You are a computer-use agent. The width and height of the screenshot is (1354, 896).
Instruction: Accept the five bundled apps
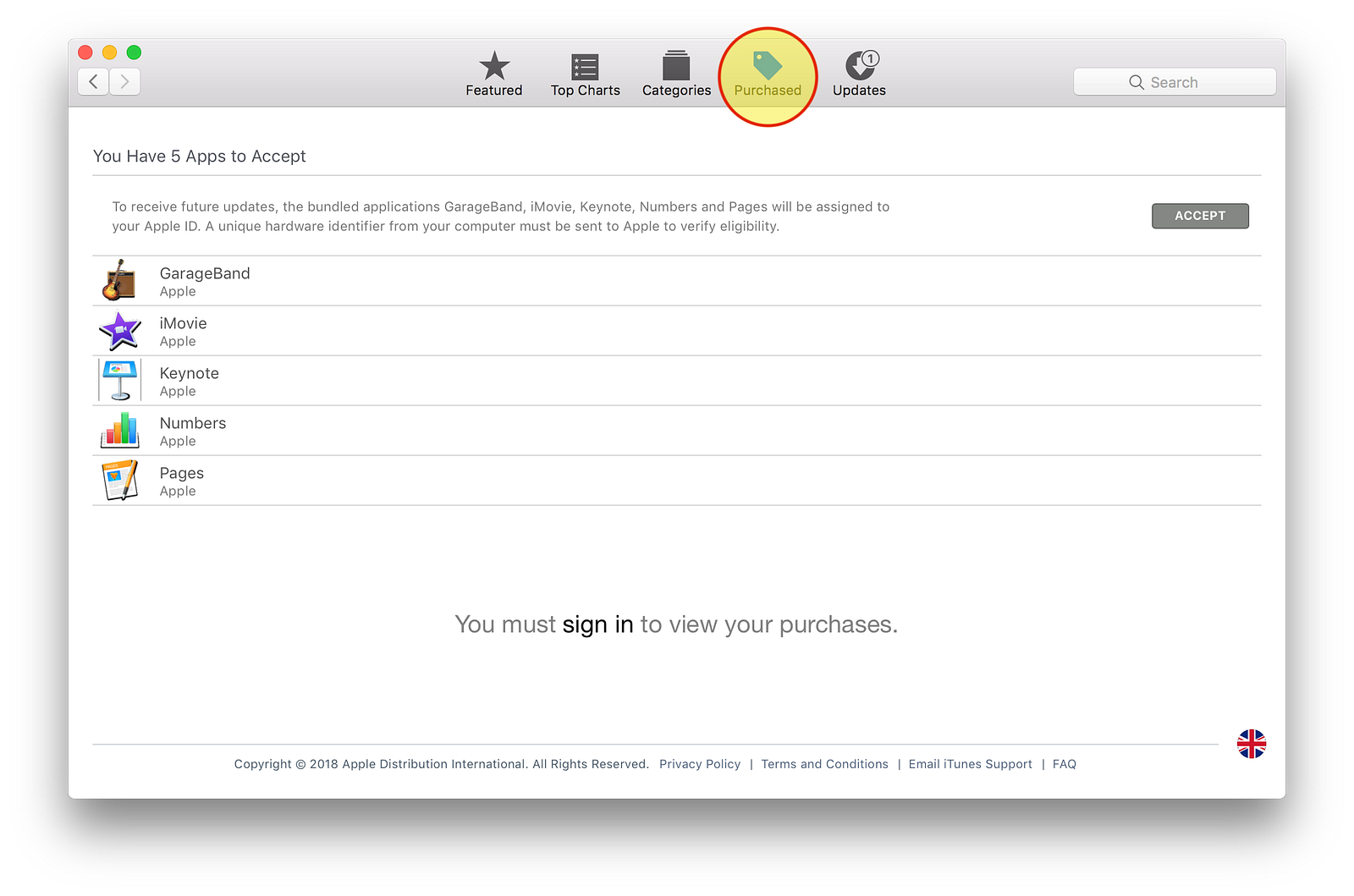1200,216
